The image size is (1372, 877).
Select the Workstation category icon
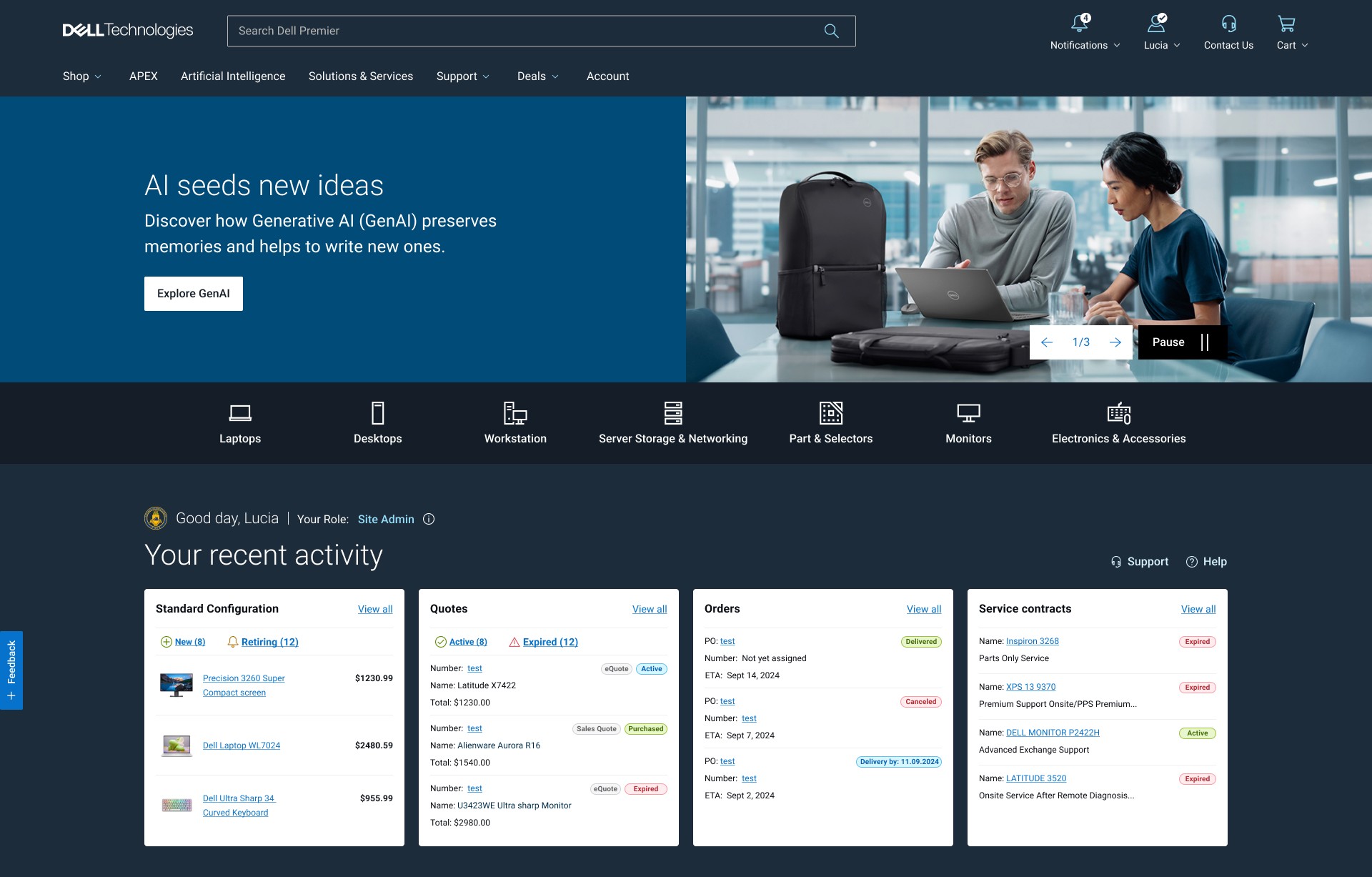coord(515,413)
